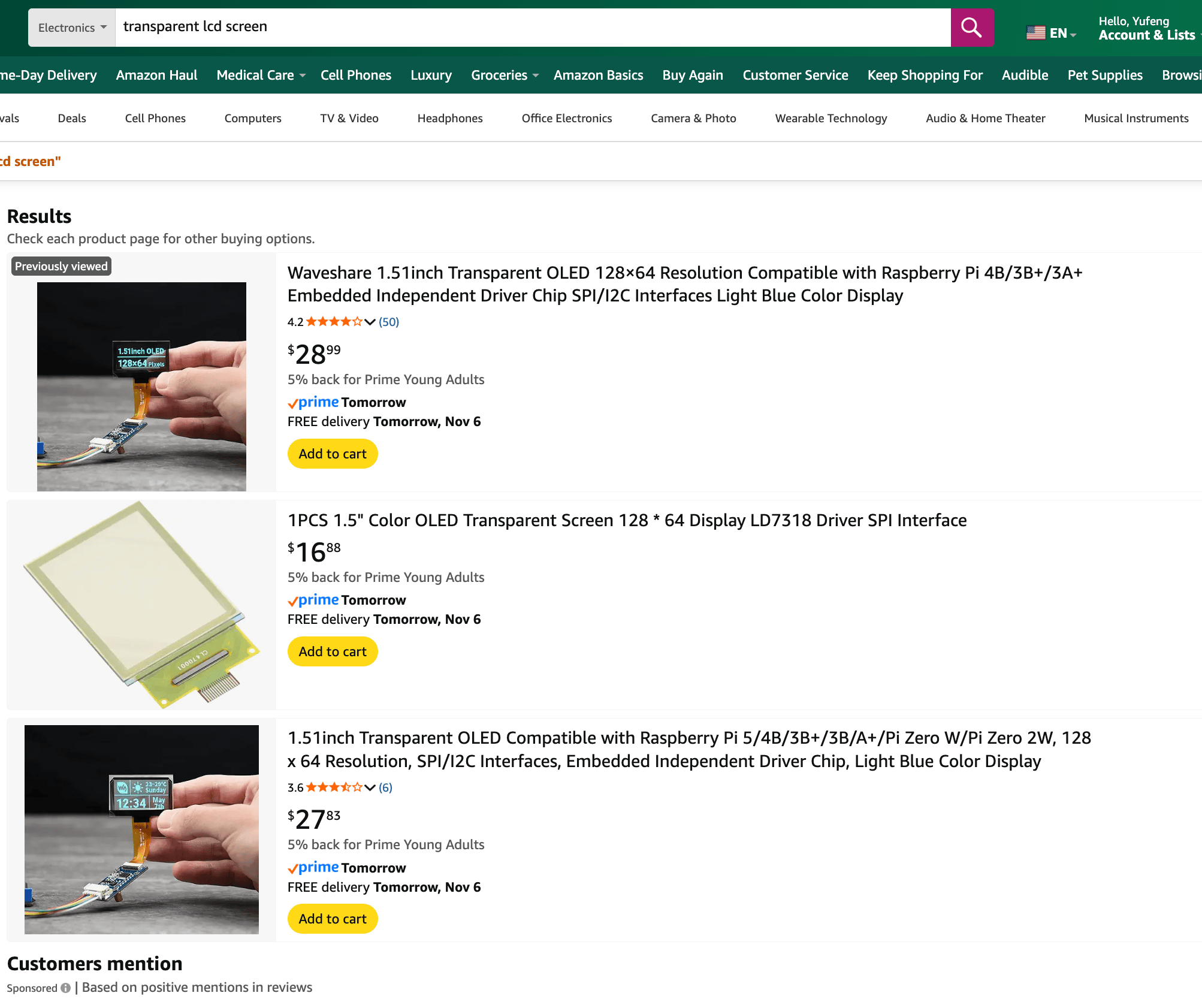Open the Groceries dropdown menu
The image size is (1202, 1008).
pos(504,75)
